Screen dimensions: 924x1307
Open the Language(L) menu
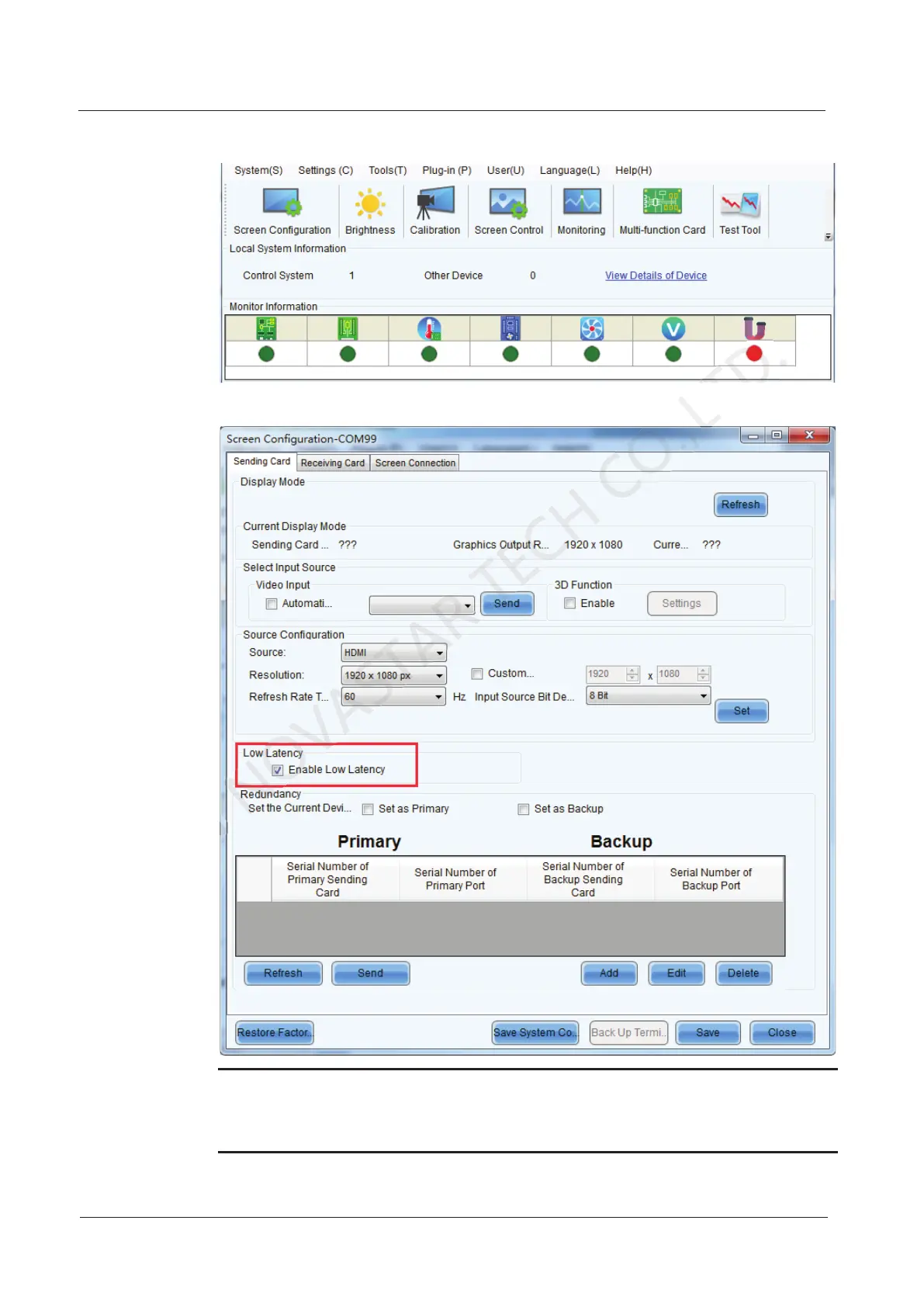pos(570,171)
